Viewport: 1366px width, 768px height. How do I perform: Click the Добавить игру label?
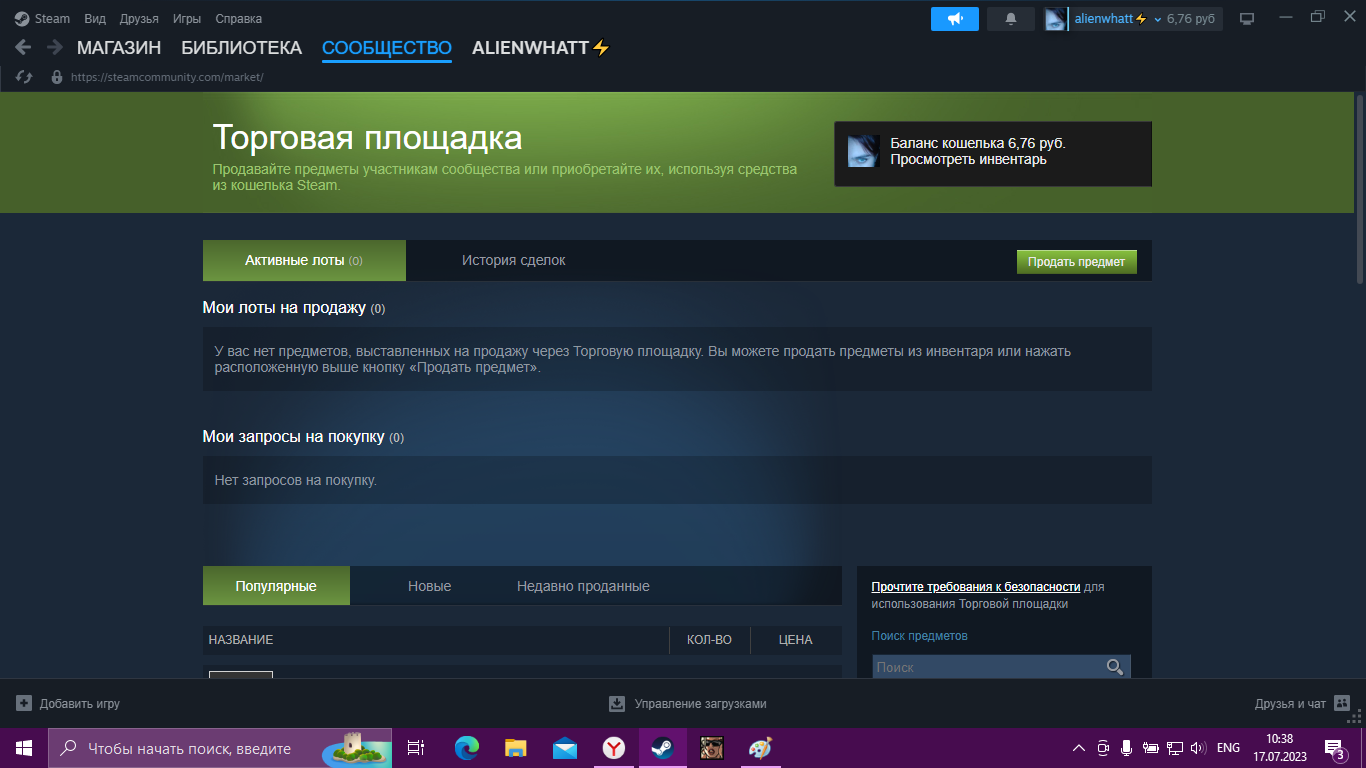[x=80, y=704]
